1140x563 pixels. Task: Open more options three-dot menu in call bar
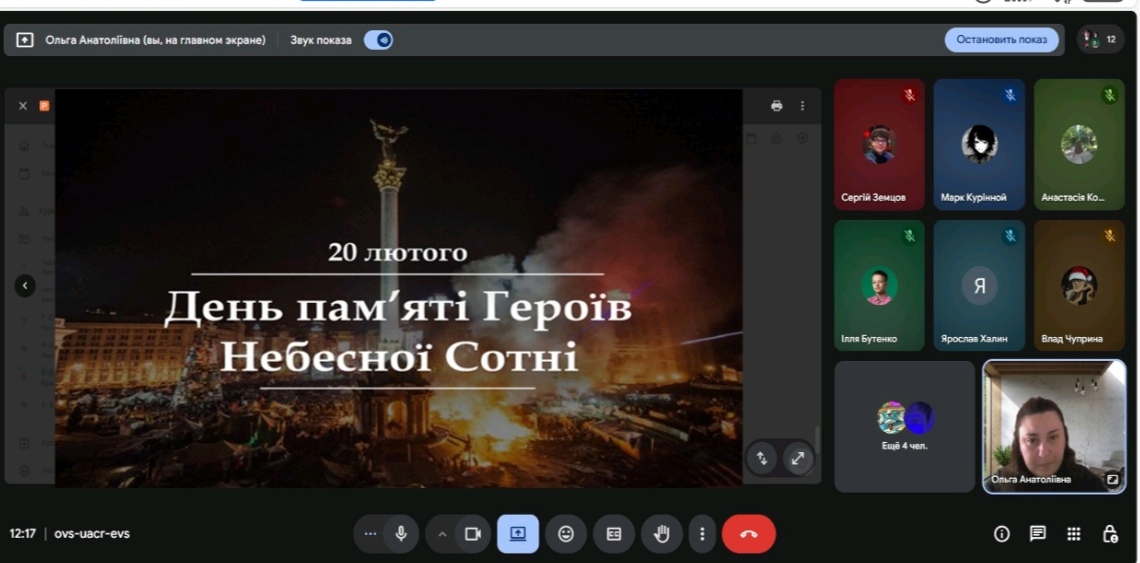click(x=702, y=534)
